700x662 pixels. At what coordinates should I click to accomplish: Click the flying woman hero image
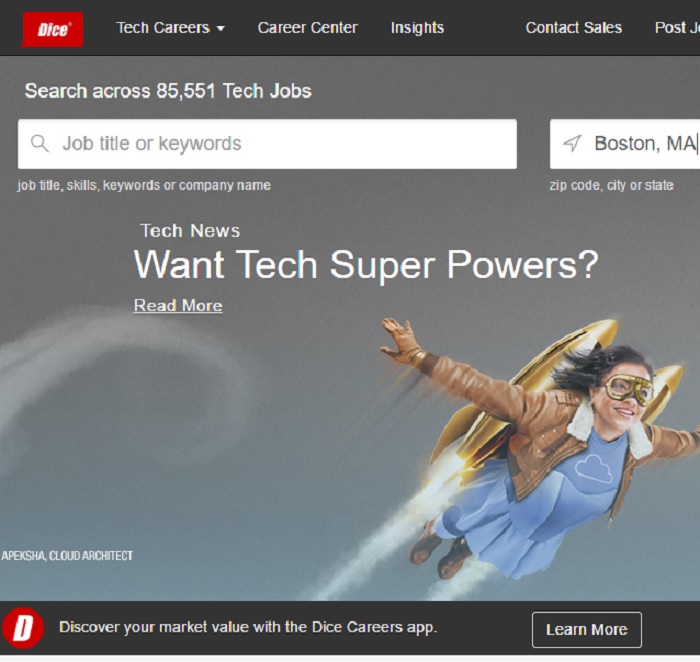pyautogui.click(x=540, y=440)
